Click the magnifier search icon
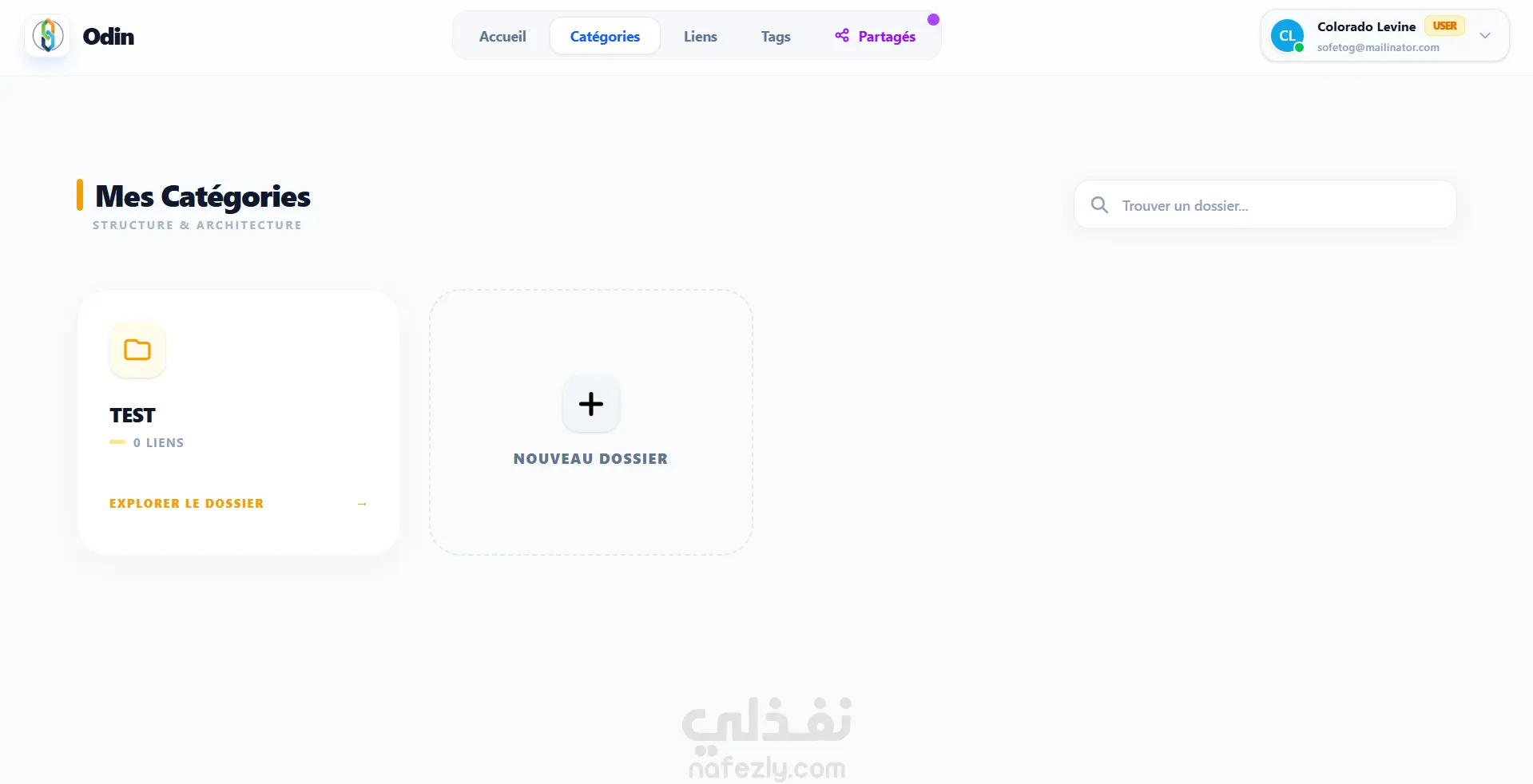Viewport: 1533px width, 784px height. click(1099, 205)
